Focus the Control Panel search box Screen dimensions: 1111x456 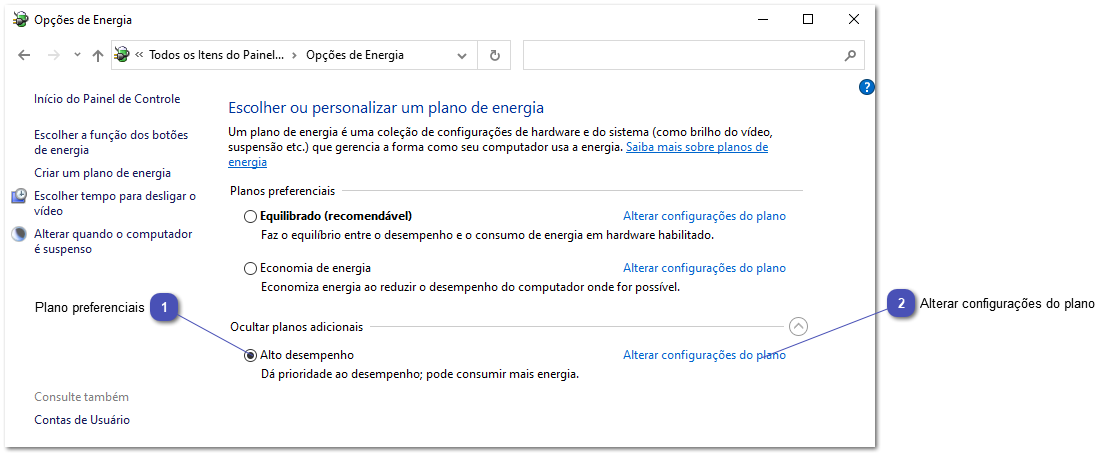694,55
